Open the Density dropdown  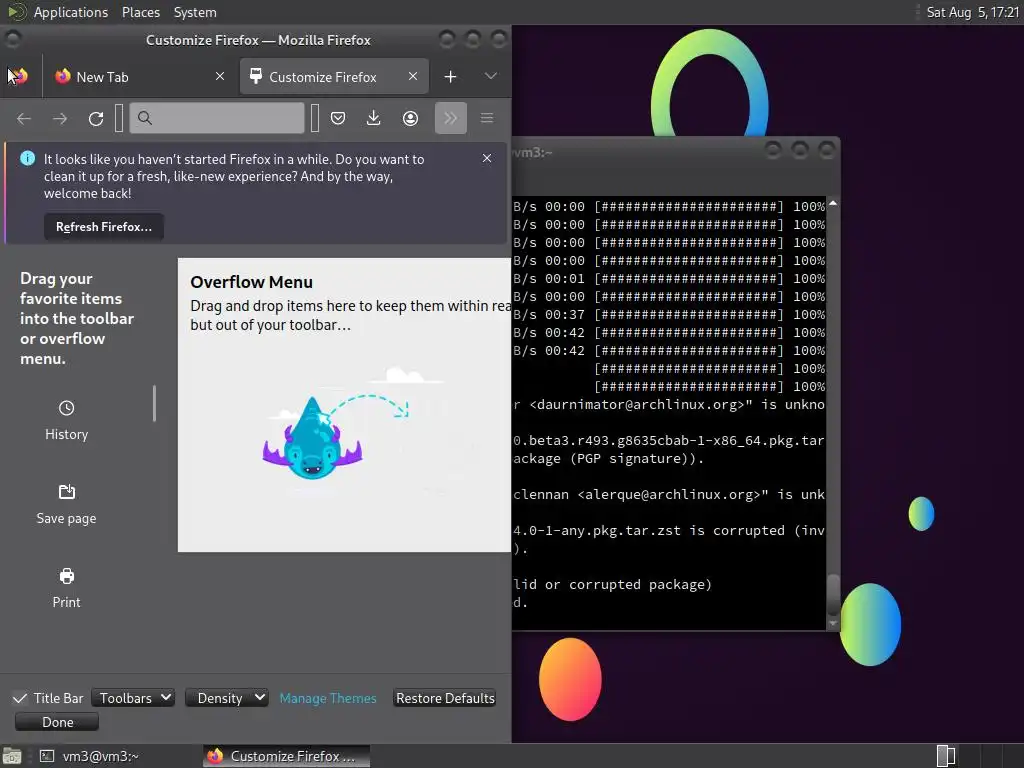pyautogui.click(x=227, y=698)
